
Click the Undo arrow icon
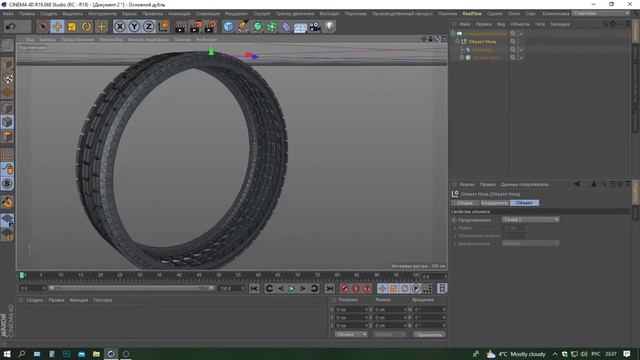point(11,27)
